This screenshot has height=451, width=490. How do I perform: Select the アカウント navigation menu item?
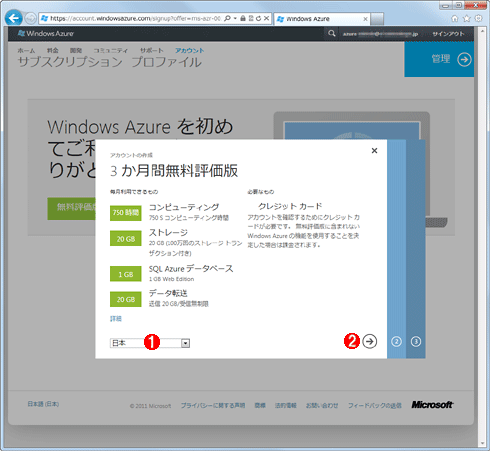pyautogui.click(x=189, y=50)
